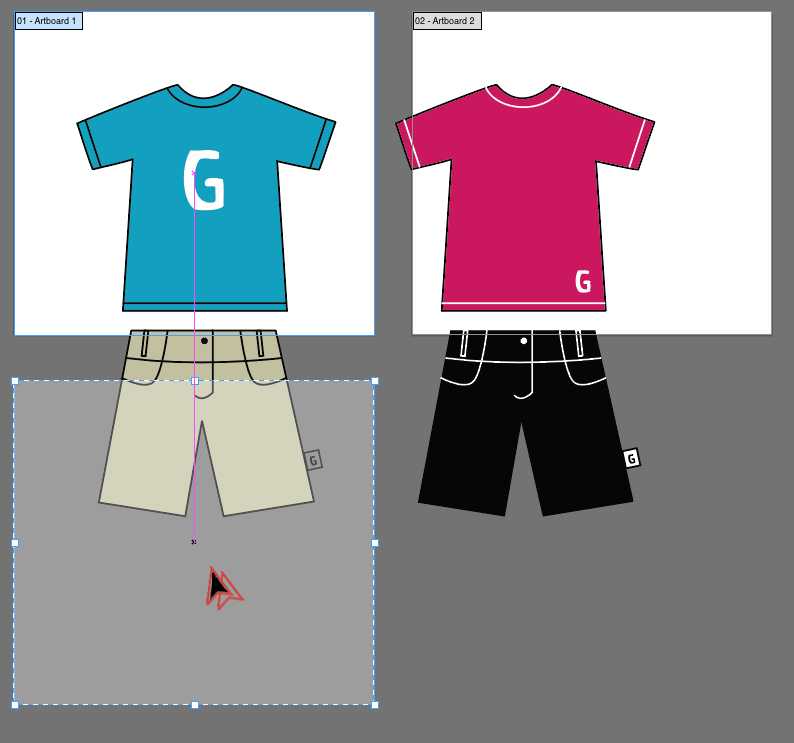Click the top-right selection handle
The image size is (794, 743).
375,381
